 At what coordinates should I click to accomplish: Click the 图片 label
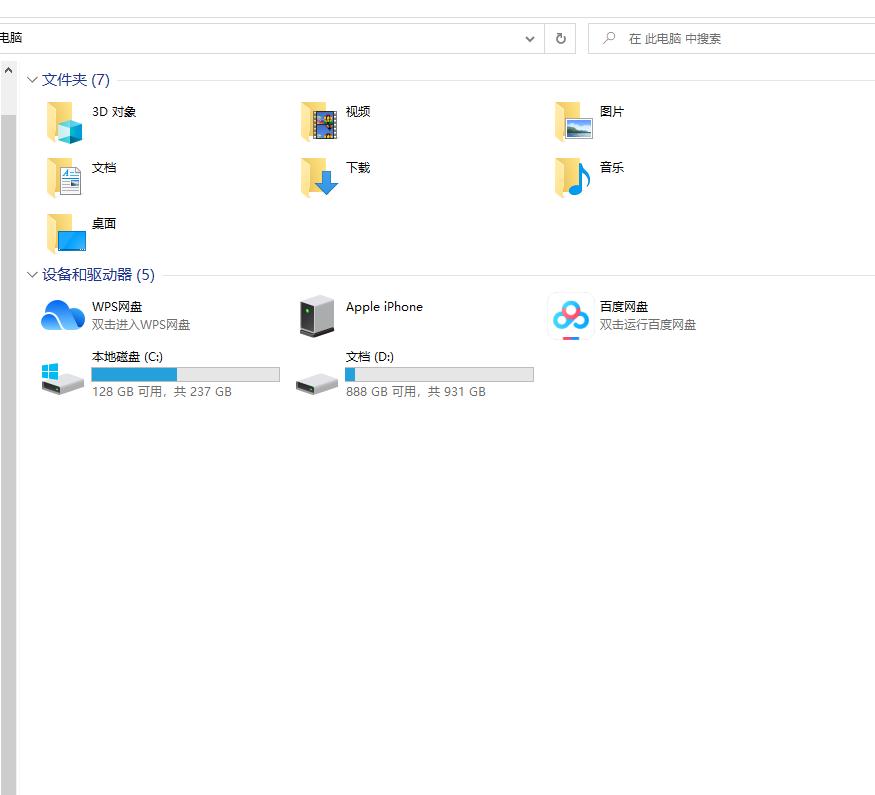(612, 112)
